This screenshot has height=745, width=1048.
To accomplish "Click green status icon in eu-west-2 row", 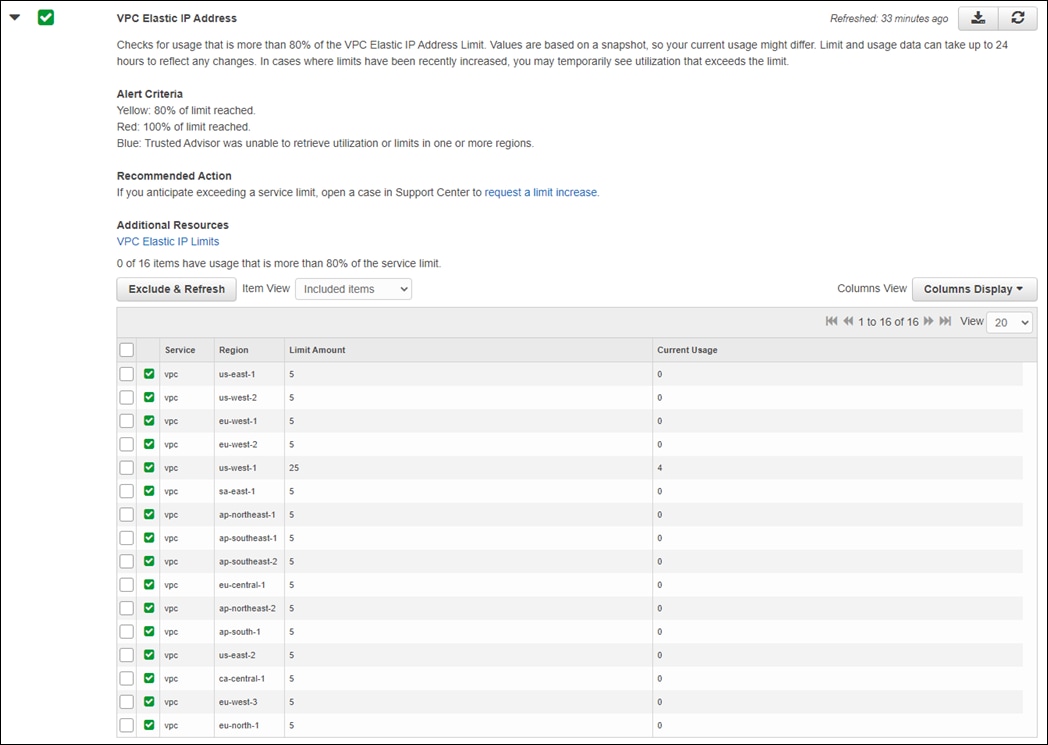I will point(149,444).
